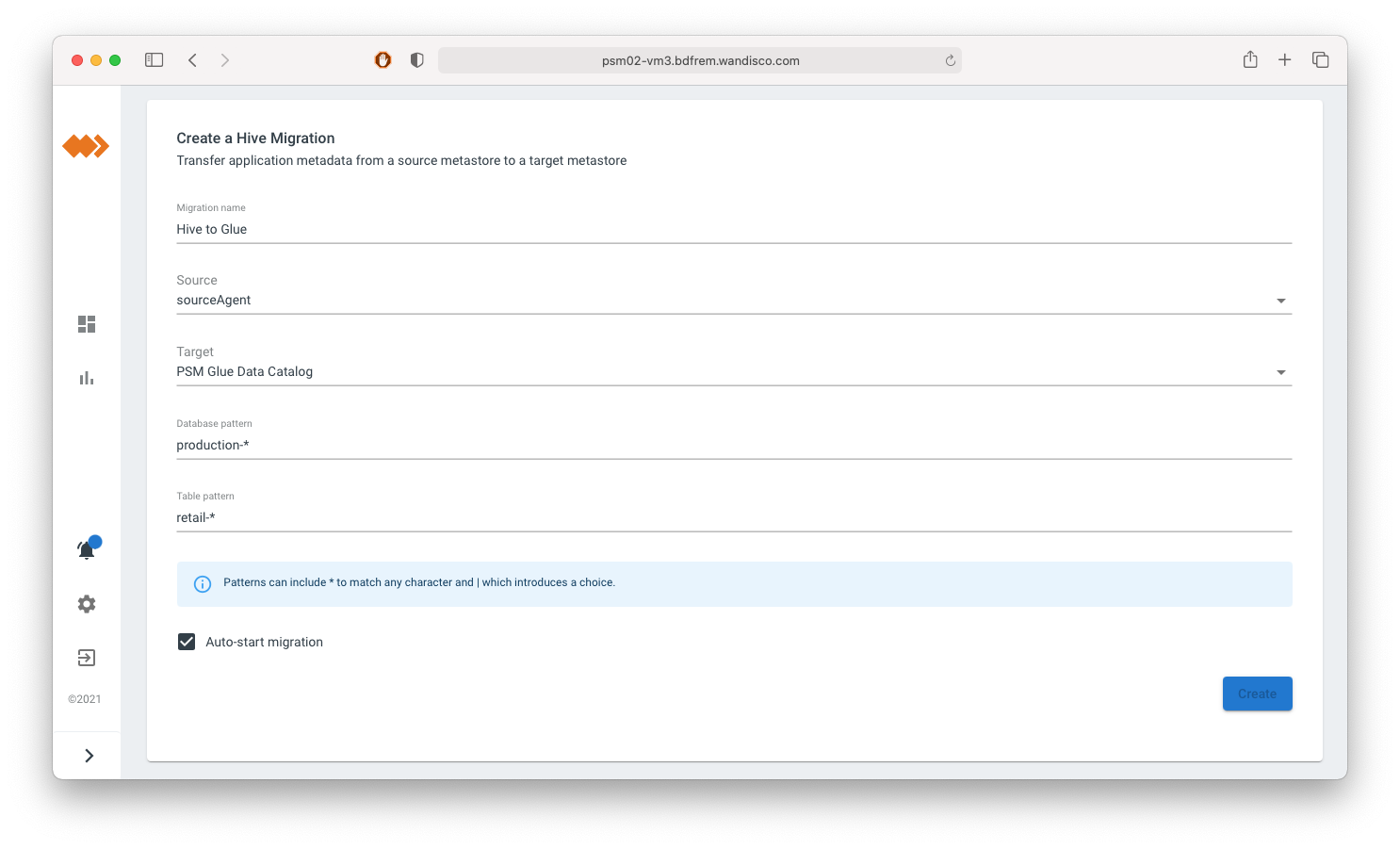Open the Target dropdown PSM Glue Data Catalog
This screenshot has height=849, width=1400.
[733, 372]
